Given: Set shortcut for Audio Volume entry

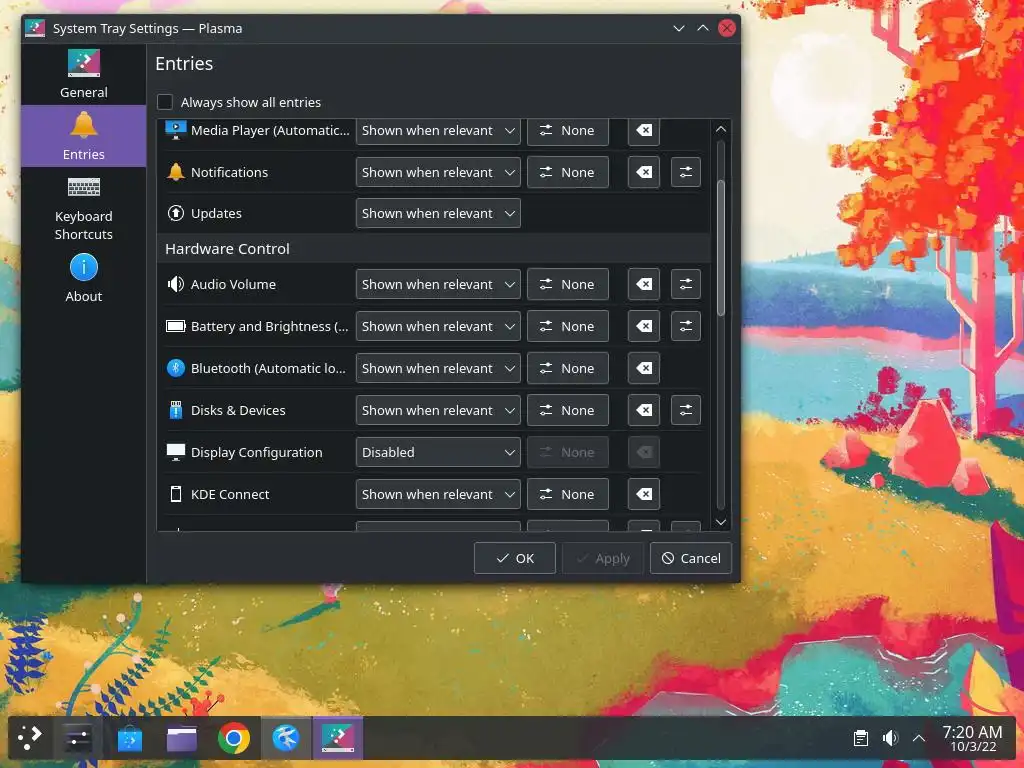Looking at the screenshot, I should (x=568, y=285).
